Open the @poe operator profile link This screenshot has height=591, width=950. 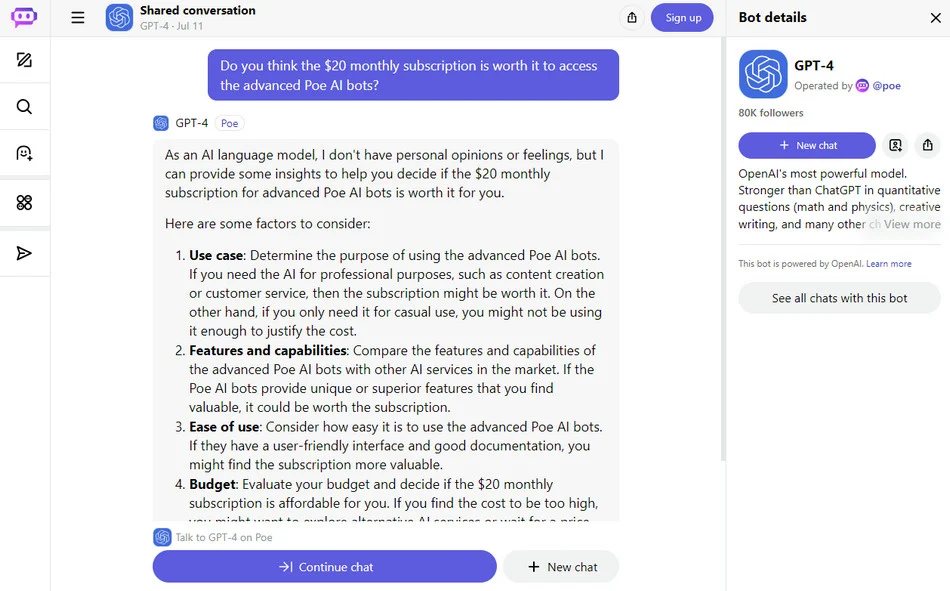click(x=886, y=85)
